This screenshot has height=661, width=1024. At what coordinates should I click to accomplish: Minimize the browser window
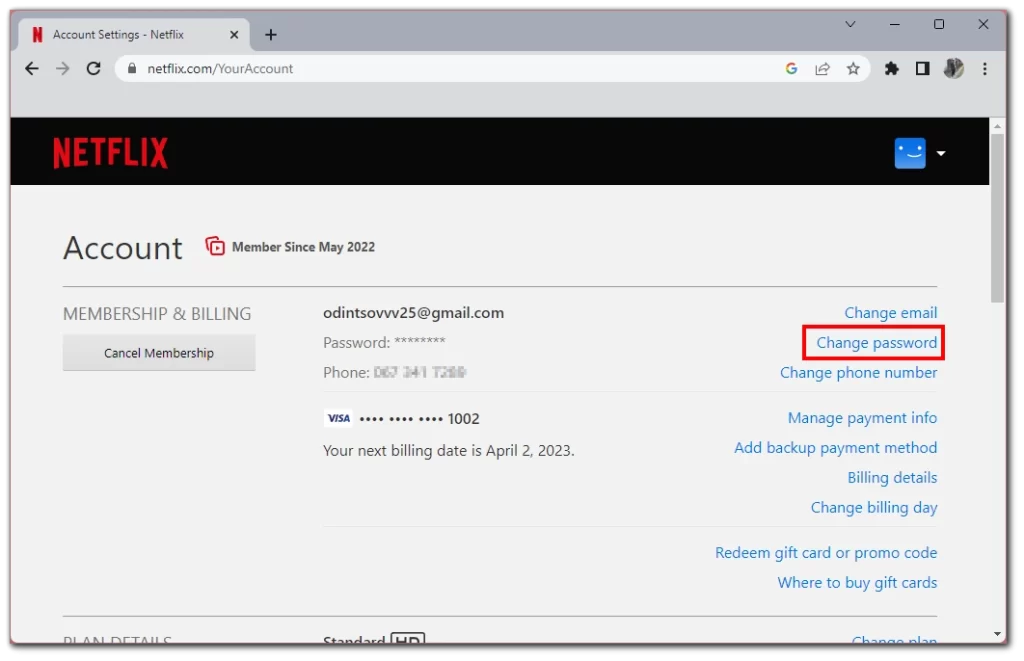pos(894,24)
